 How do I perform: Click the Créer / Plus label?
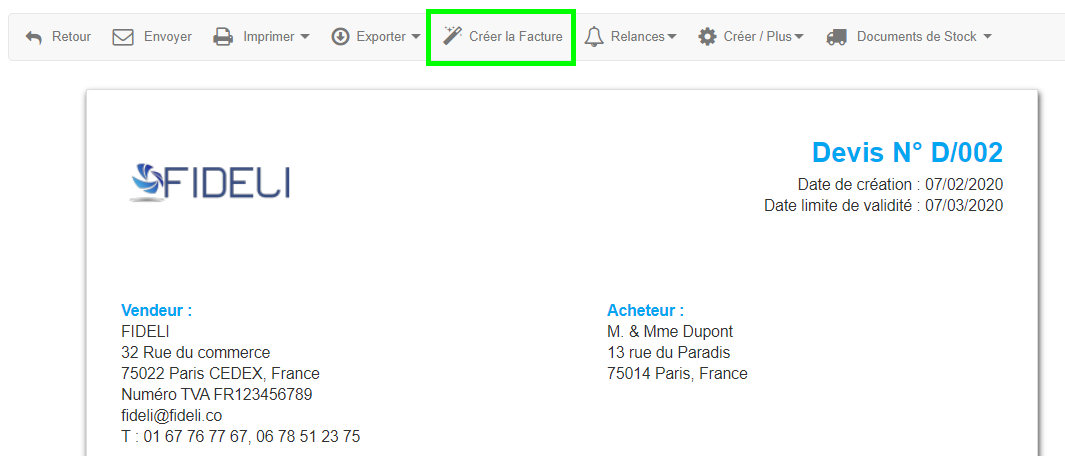[x=758, y=37]
